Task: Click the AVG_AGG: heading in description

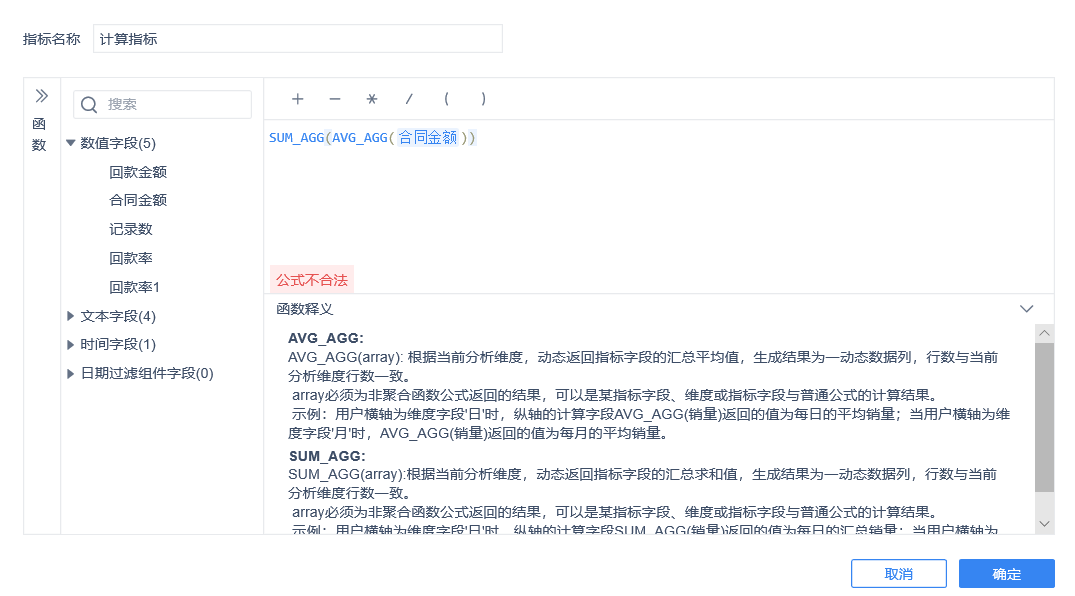Action: [x=326, y=338]
